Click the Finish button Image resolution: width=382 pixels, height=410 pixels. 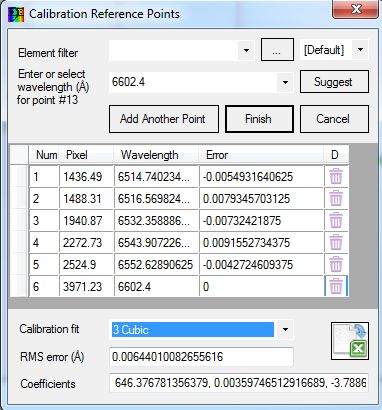259,119
